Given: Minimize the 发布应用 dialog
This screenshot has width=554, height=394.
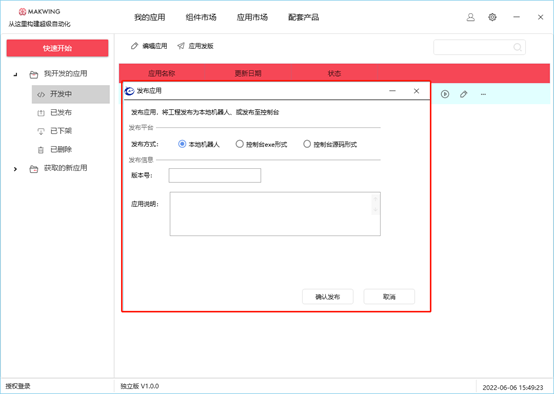Looking at the screenshot, I should (392, 91).
